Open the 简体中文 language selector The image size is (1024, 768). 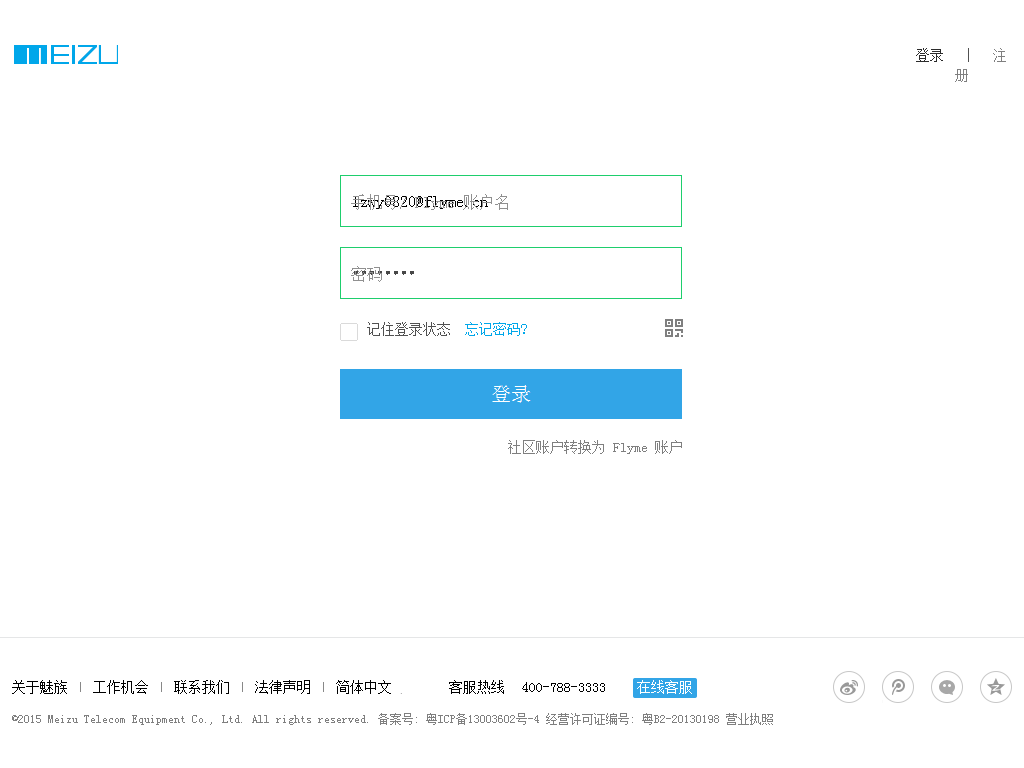[x=364, y=687]
